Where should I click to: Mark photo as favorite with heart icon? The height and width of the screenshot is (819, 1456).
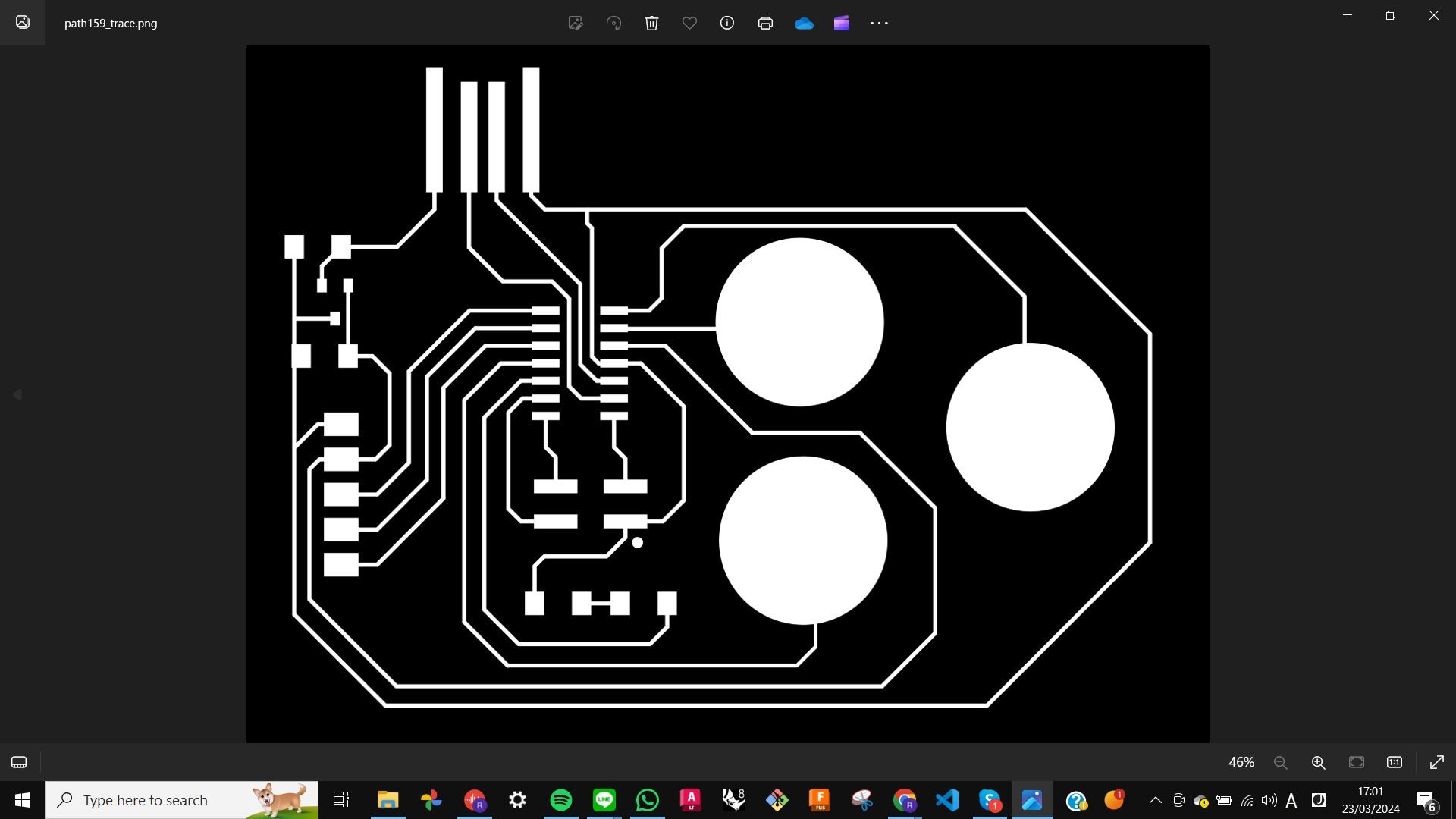point(689,23)
